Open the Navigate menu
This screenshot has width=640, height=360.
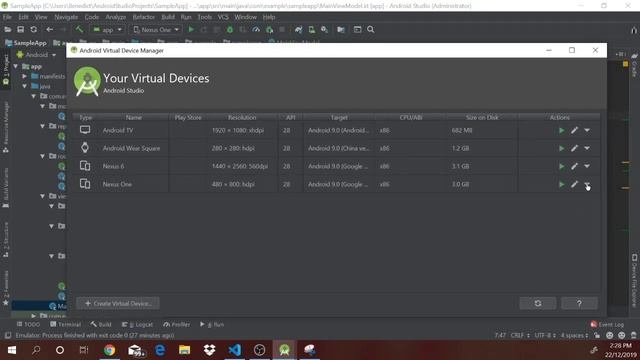tap(66, 17)
